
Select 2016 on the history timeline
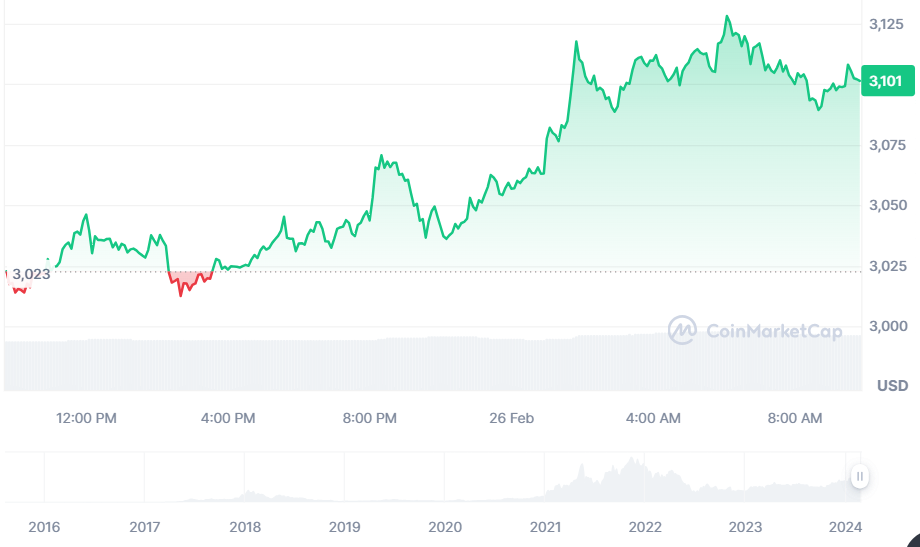pos(44,527)
